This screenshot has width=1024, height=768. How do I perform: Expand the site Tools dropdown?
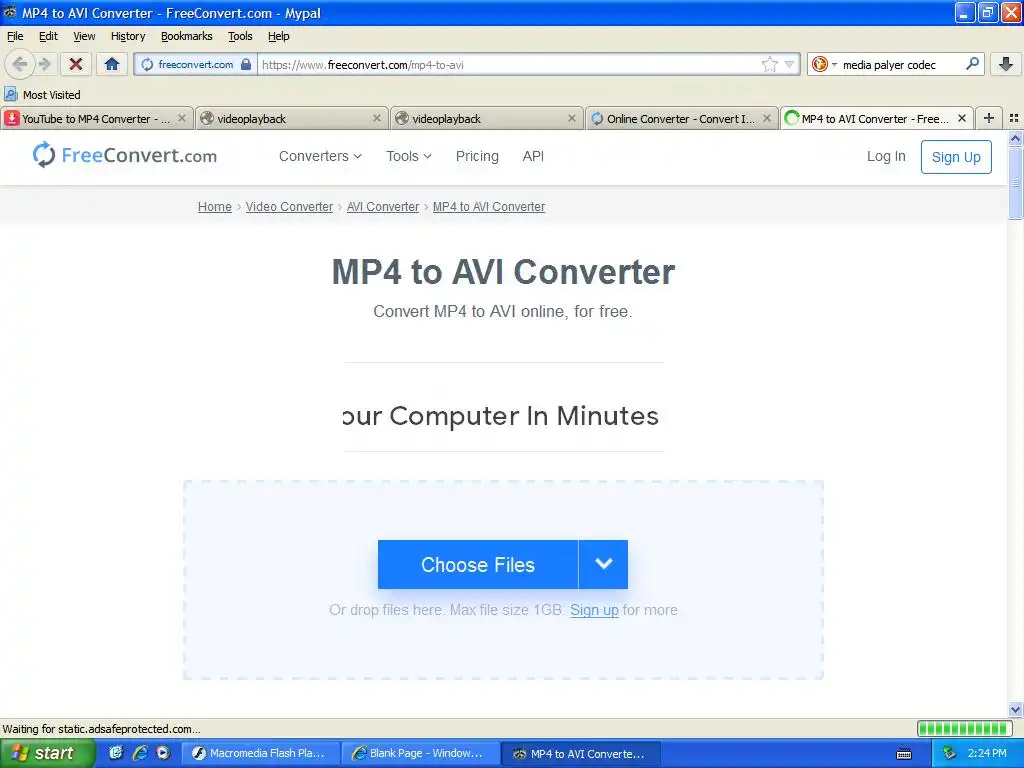[409, 156]
